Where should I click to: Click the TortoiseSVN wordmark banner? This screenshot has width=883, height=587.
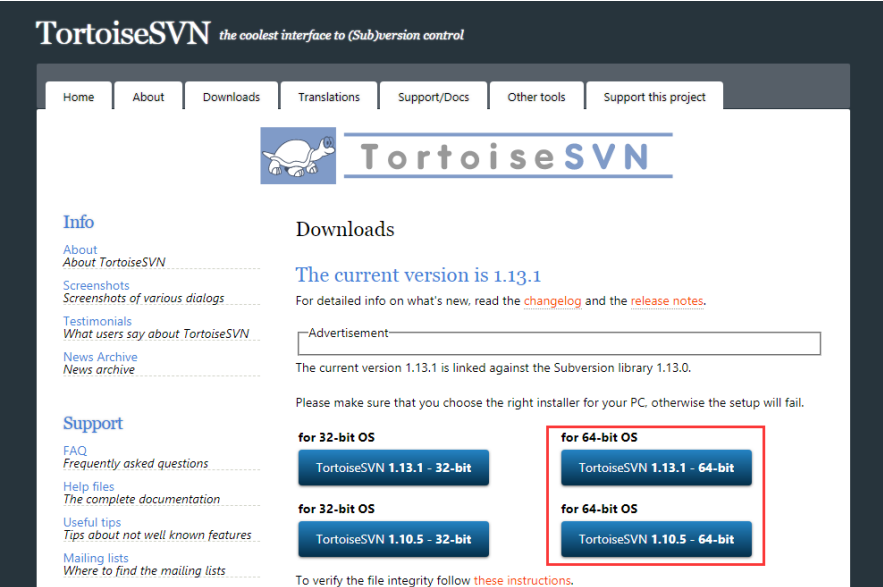coord(508,155)
